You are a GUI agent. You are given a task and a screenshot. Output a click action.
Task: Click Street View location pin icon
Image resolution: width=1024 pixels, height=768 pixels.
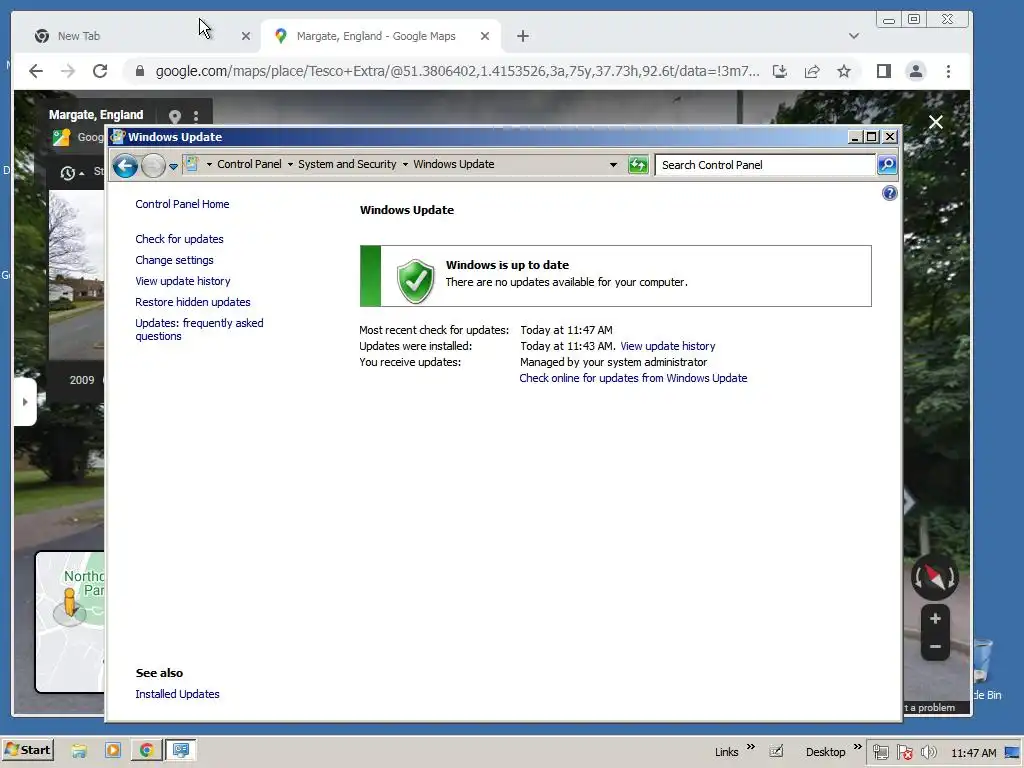(174, 116)
